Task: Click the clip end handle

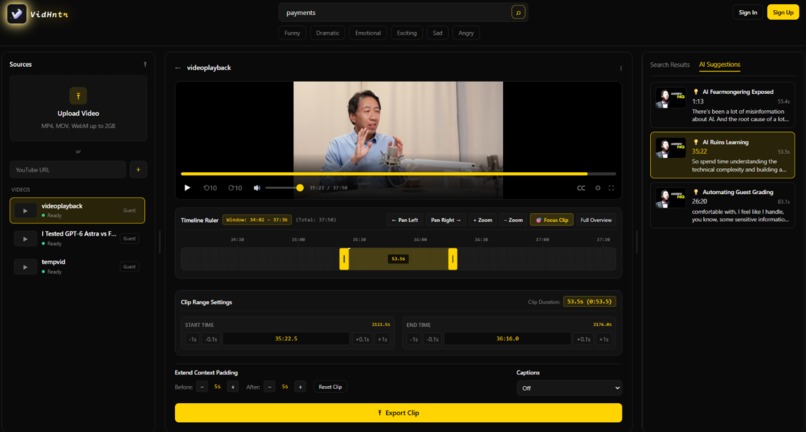Action: (452, 259)
